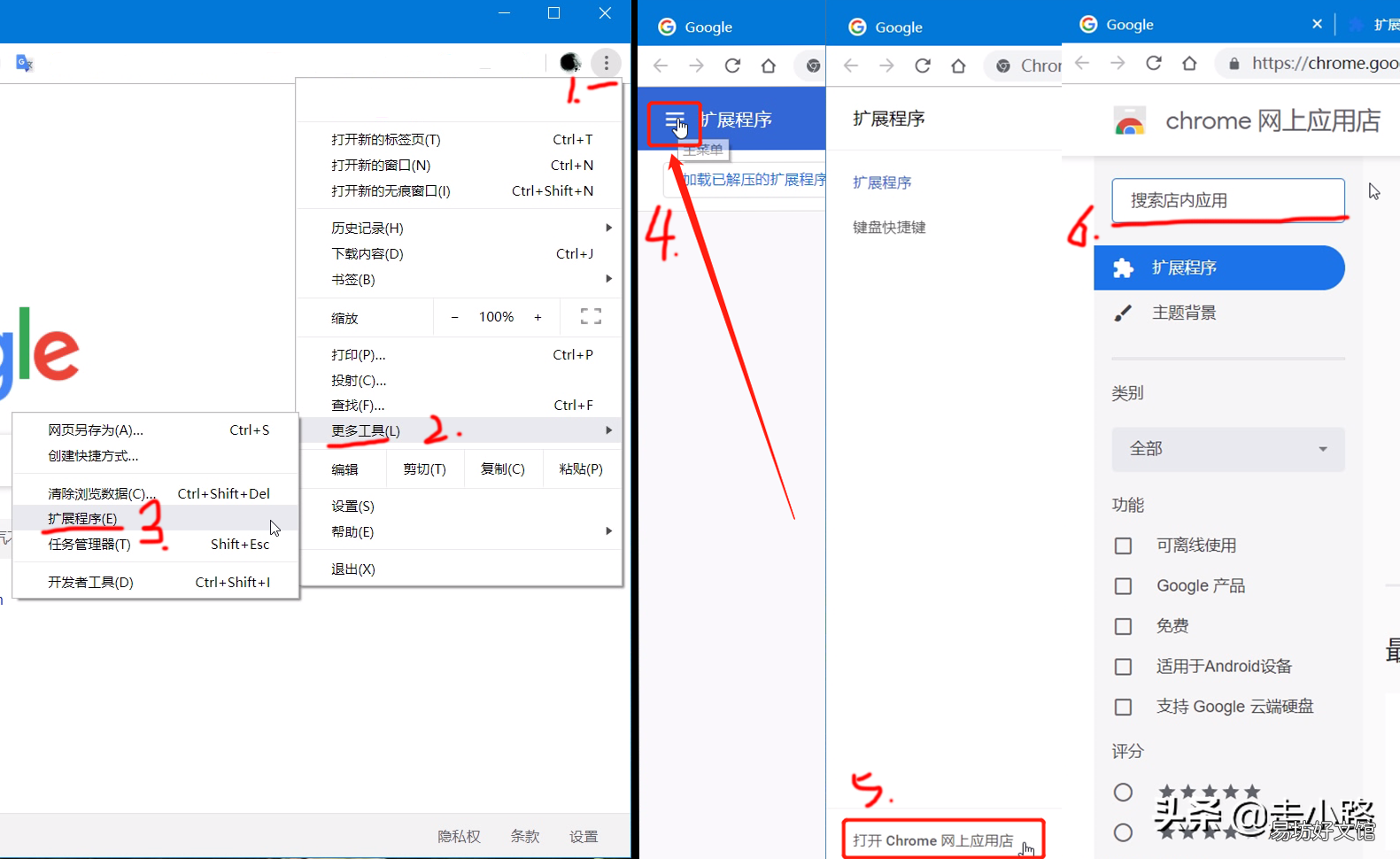Choose 设置(S) menu item
The height and width of the screenshot is (859, 1400).
460,506
